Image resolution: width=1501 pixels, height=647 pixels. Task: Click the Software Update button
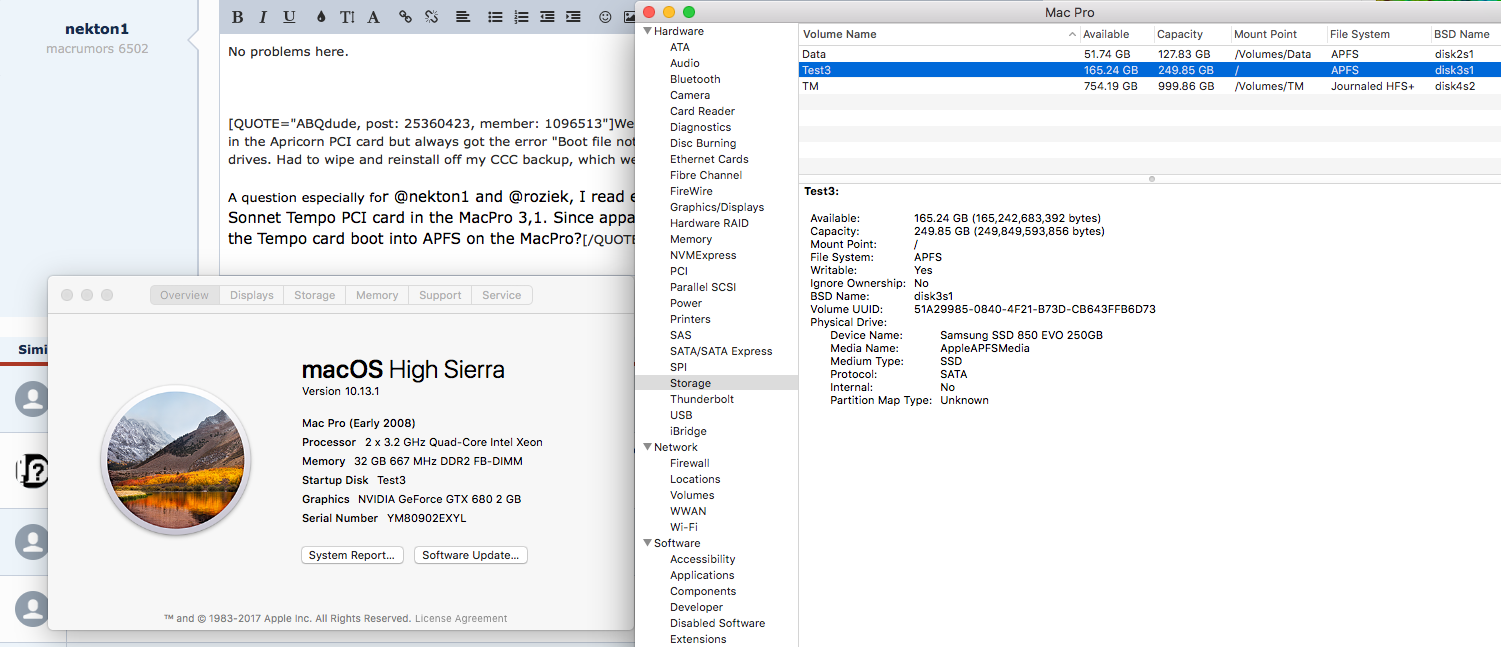(471, 555)
